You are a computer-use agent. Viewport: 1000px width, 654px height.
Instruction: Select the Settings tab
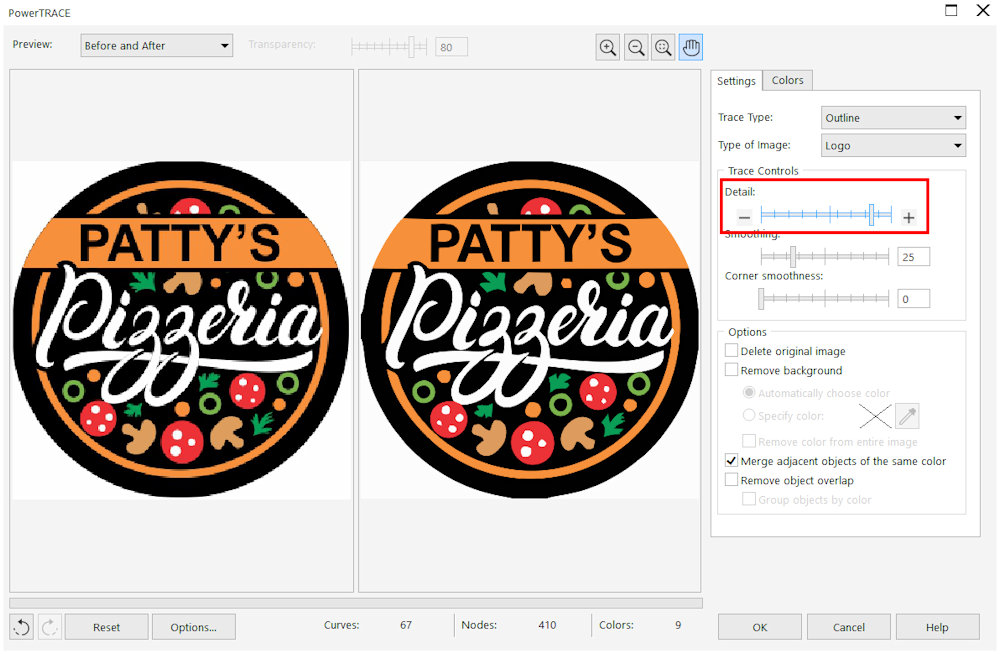point(736,81)
